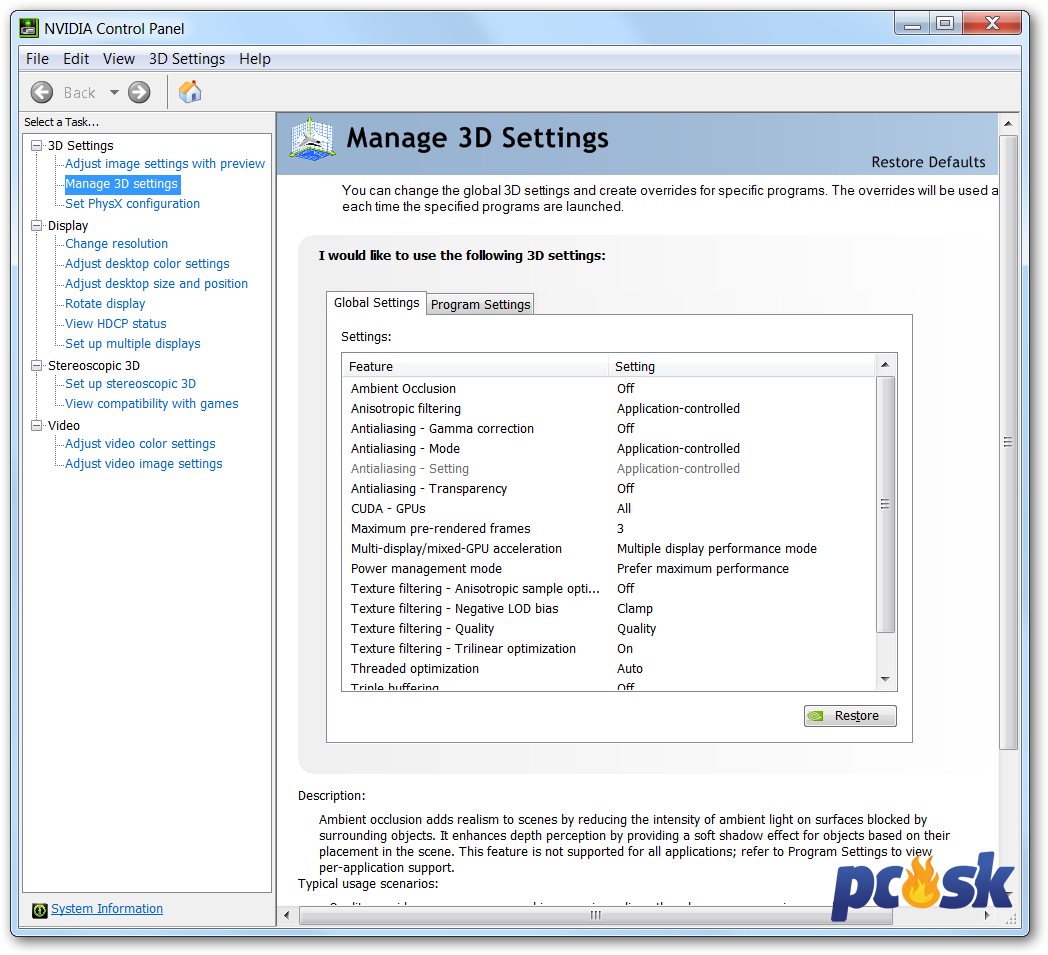
Task: Click the Prefer maximum performance setting value
Action: pyautogui.click(x=702, y=569)
